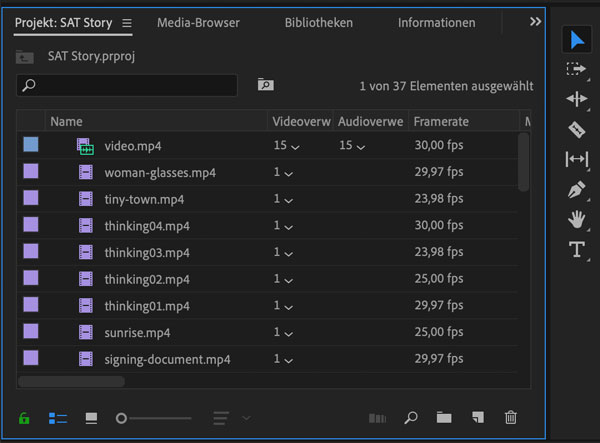The height and width of the screenshot is (443, 600).
Task: Switch to the Media-Browser tab
Action: tap(198, 23)
